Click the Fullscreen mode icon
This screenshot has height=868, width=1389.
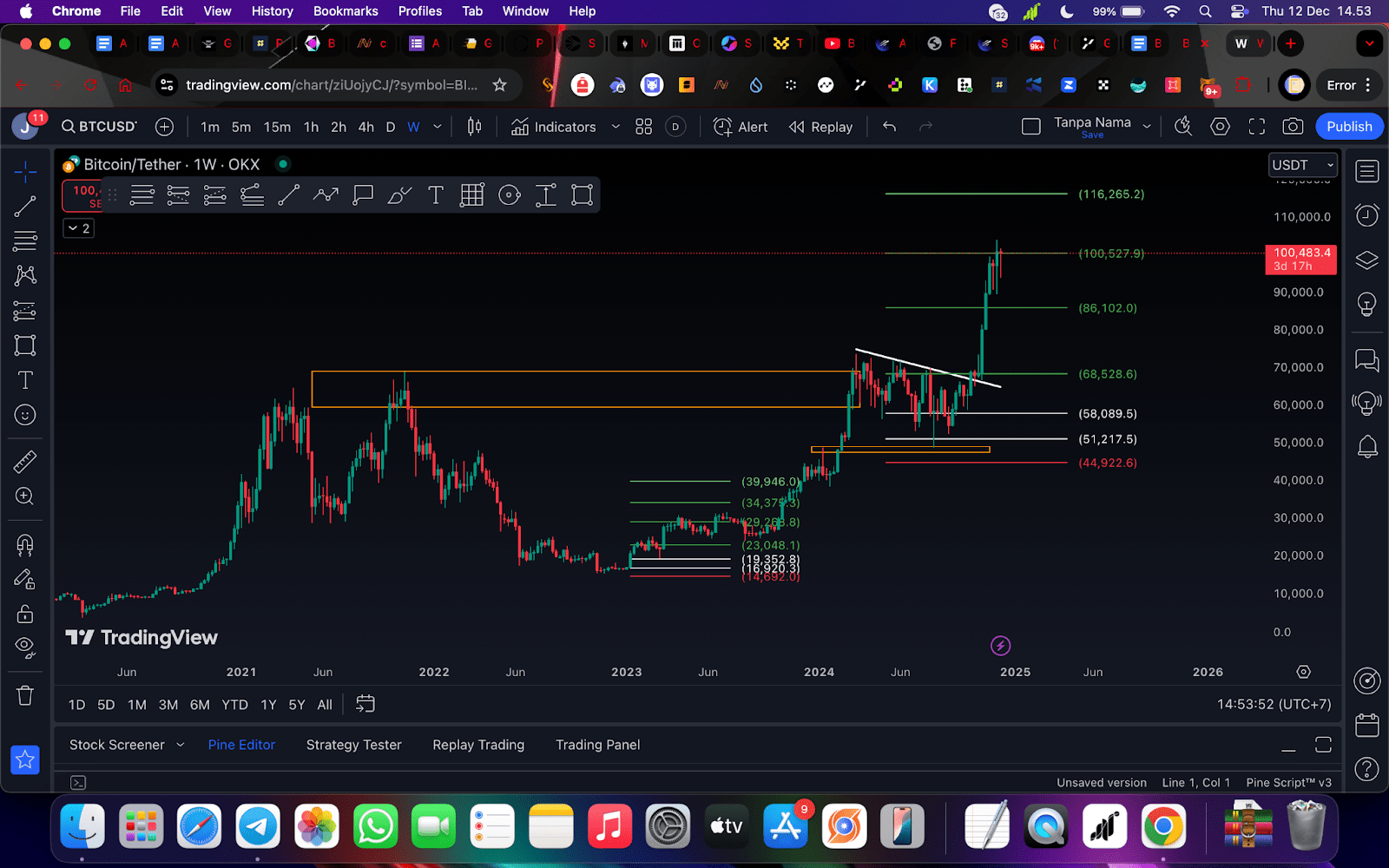[1256, 127]
